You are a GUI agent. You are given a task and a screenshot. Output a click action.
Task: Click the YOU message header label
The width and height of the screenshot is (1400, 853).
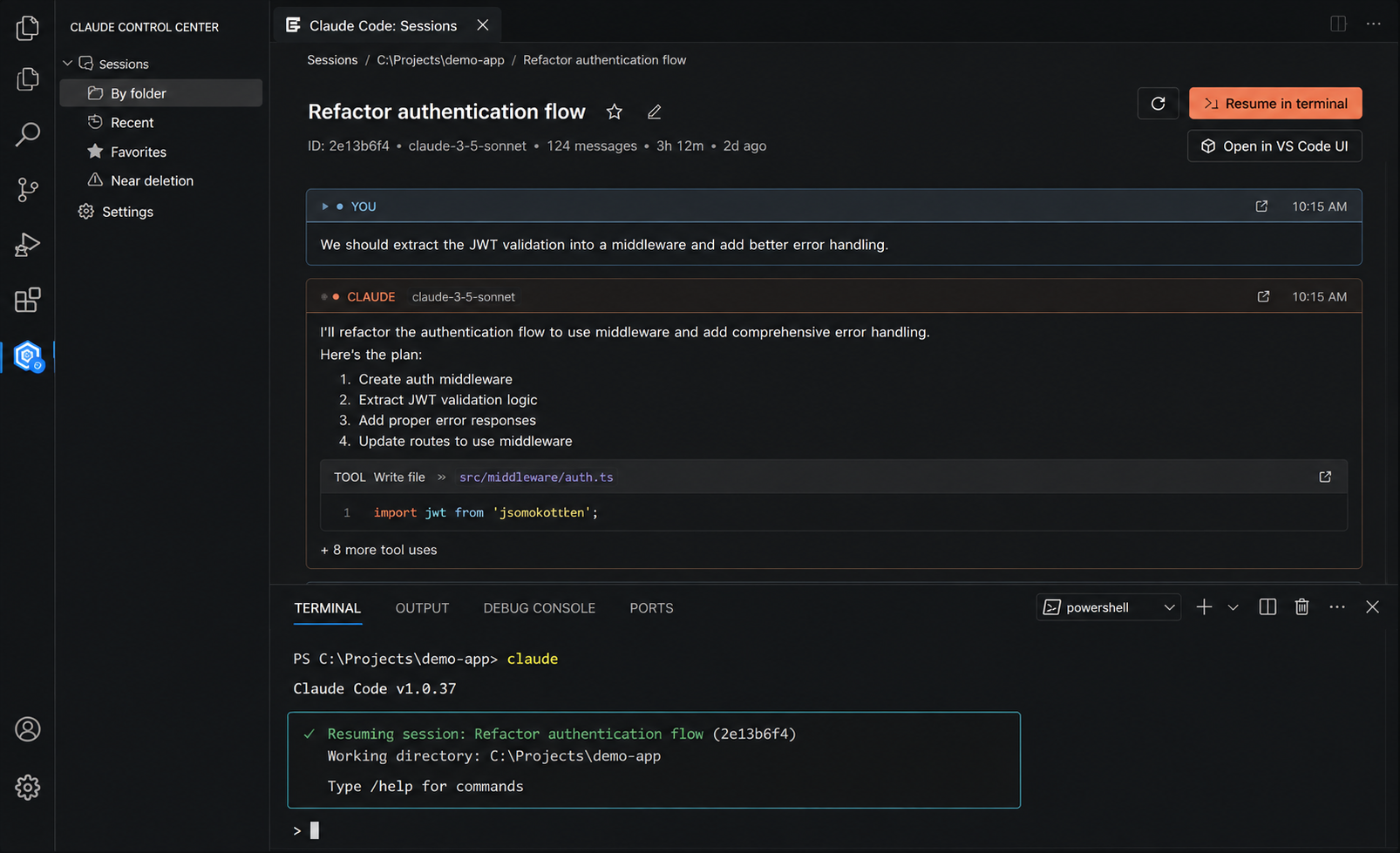[x=364, y=206]
